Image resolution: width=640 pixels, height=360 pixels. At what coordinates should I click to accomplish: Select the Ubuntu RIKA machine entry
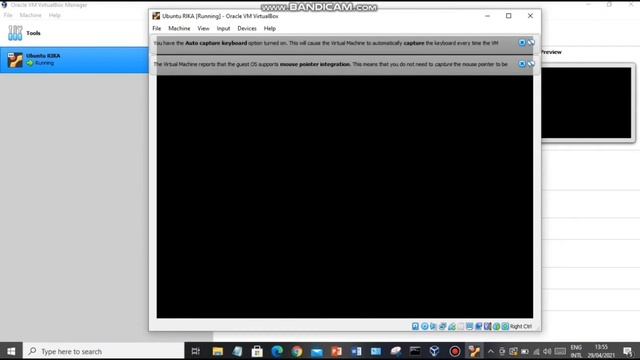[x=74, y=60]
